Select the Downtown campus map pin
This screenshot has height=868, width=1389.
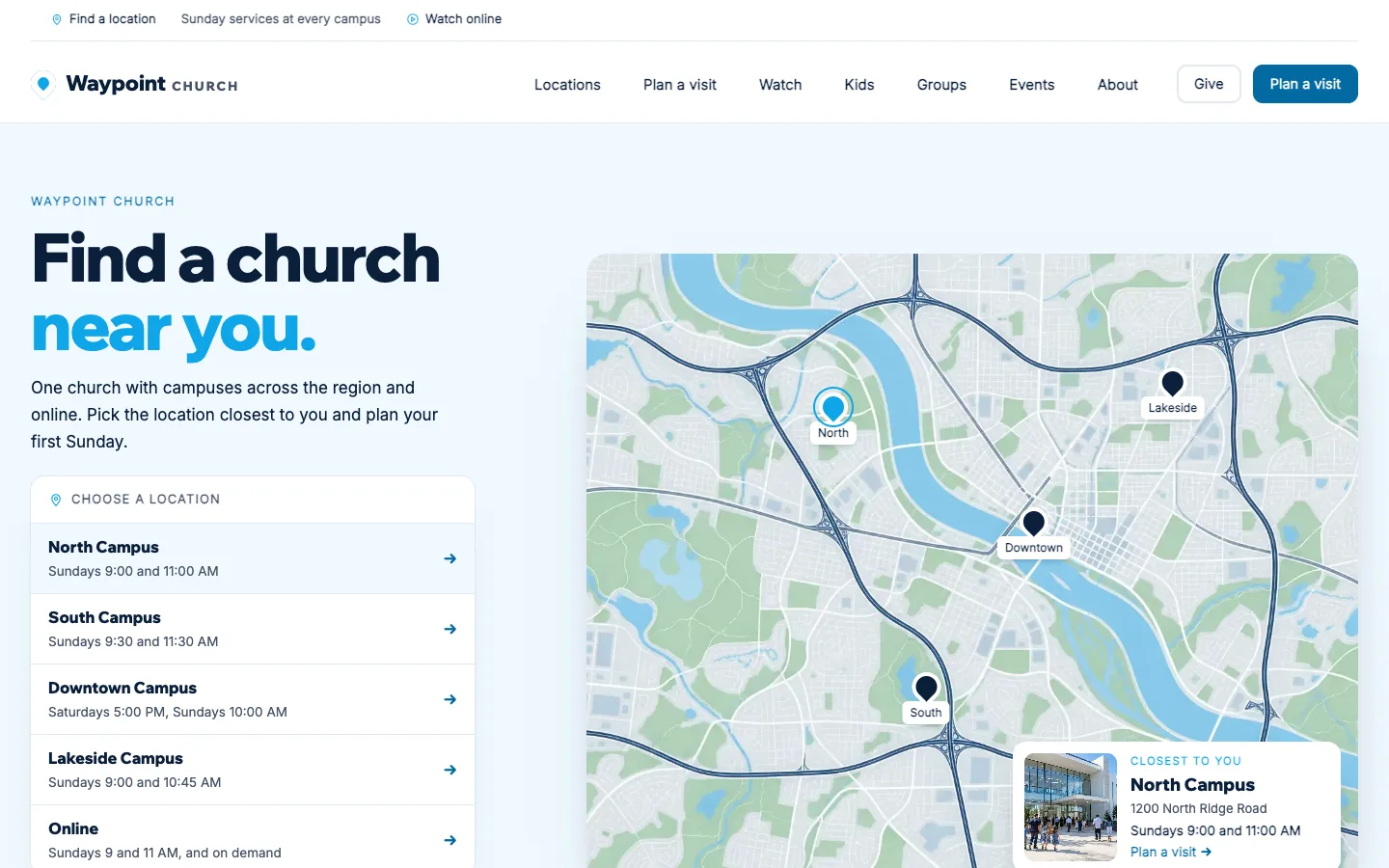click(1034, 523)
